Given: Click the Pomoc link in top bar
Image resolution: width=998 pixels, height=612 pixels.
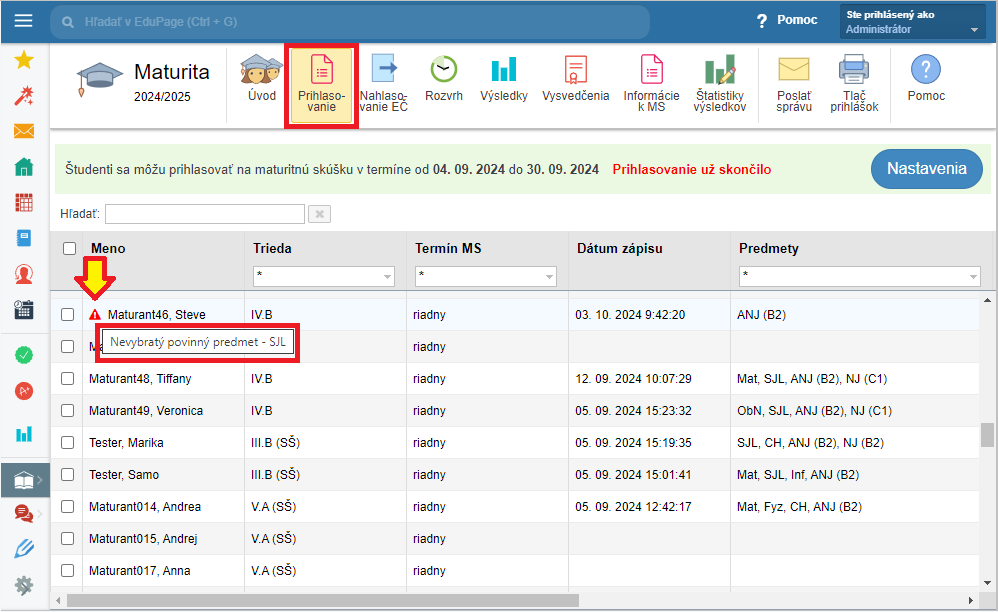Looking at the screenshot, I should coord(787,20).
